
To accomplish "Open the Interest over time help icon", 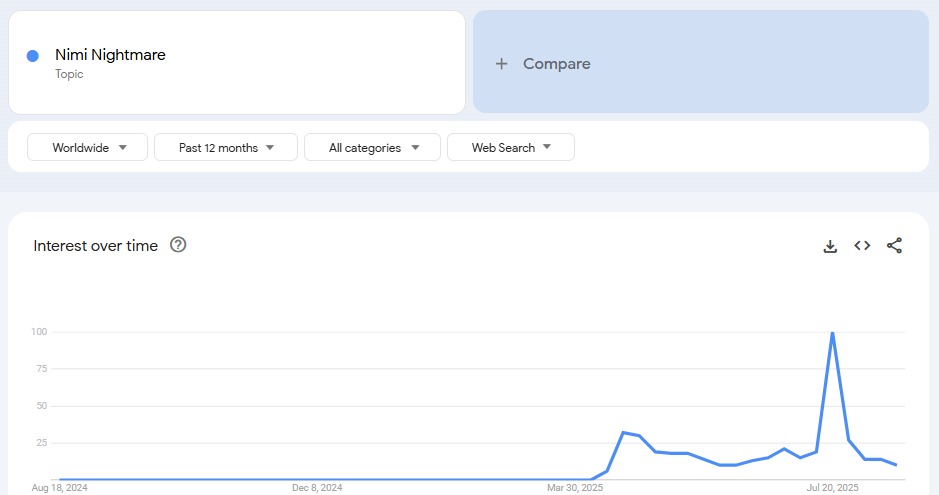I will pyautogui.click(x=178, y=245).
